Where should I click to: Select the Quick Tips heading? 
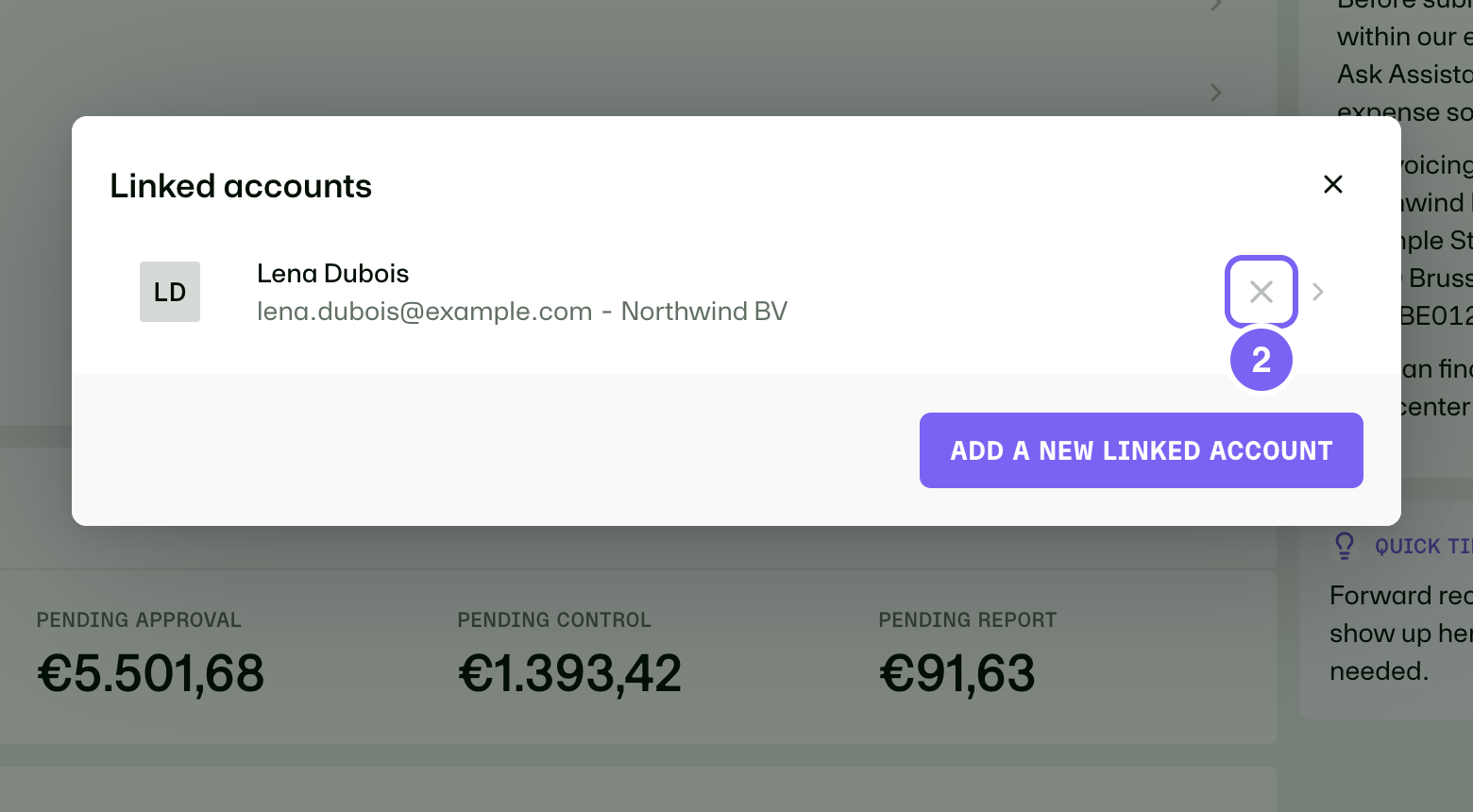(x=1423, y=547)
